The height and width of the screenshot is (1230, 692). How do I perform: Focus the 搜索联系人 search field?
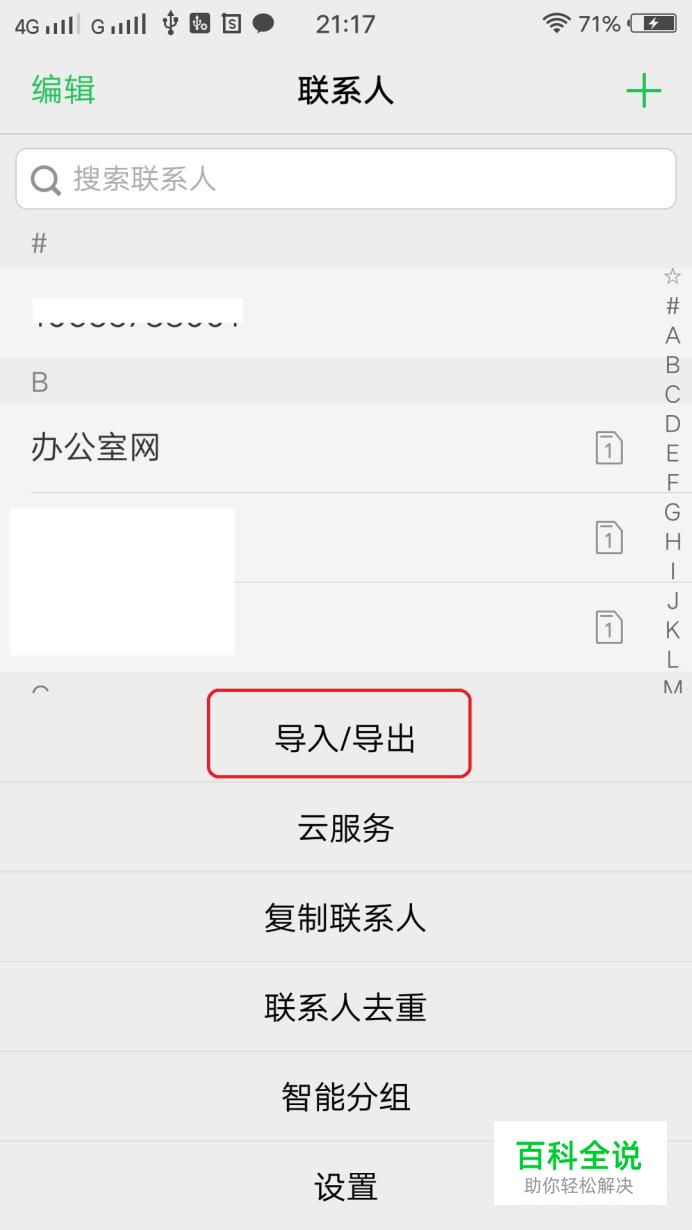click(x=346, y=179)
